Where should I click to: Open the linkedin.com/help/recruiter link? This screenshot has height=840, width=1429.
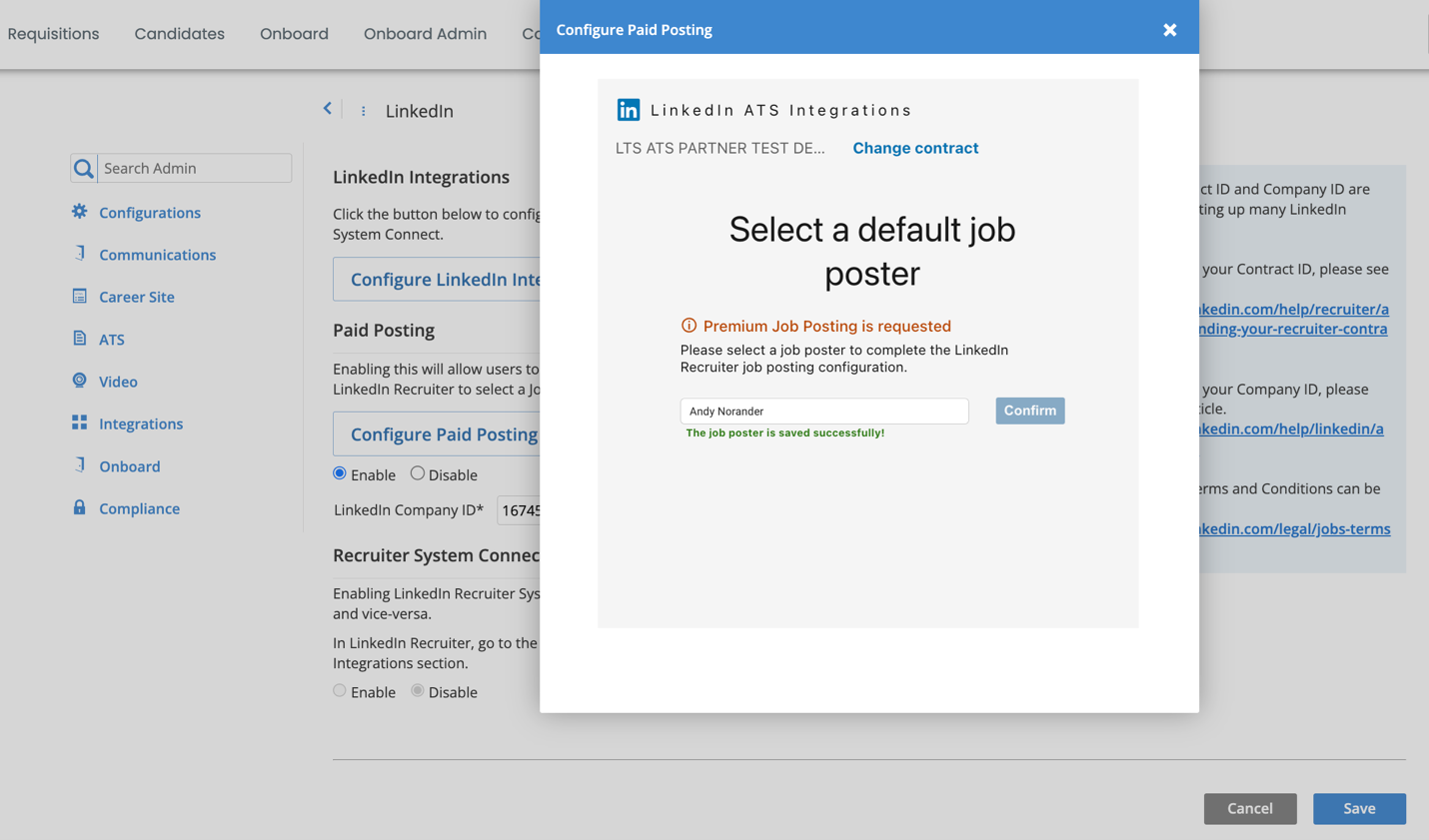click(x=1294, y=319)
